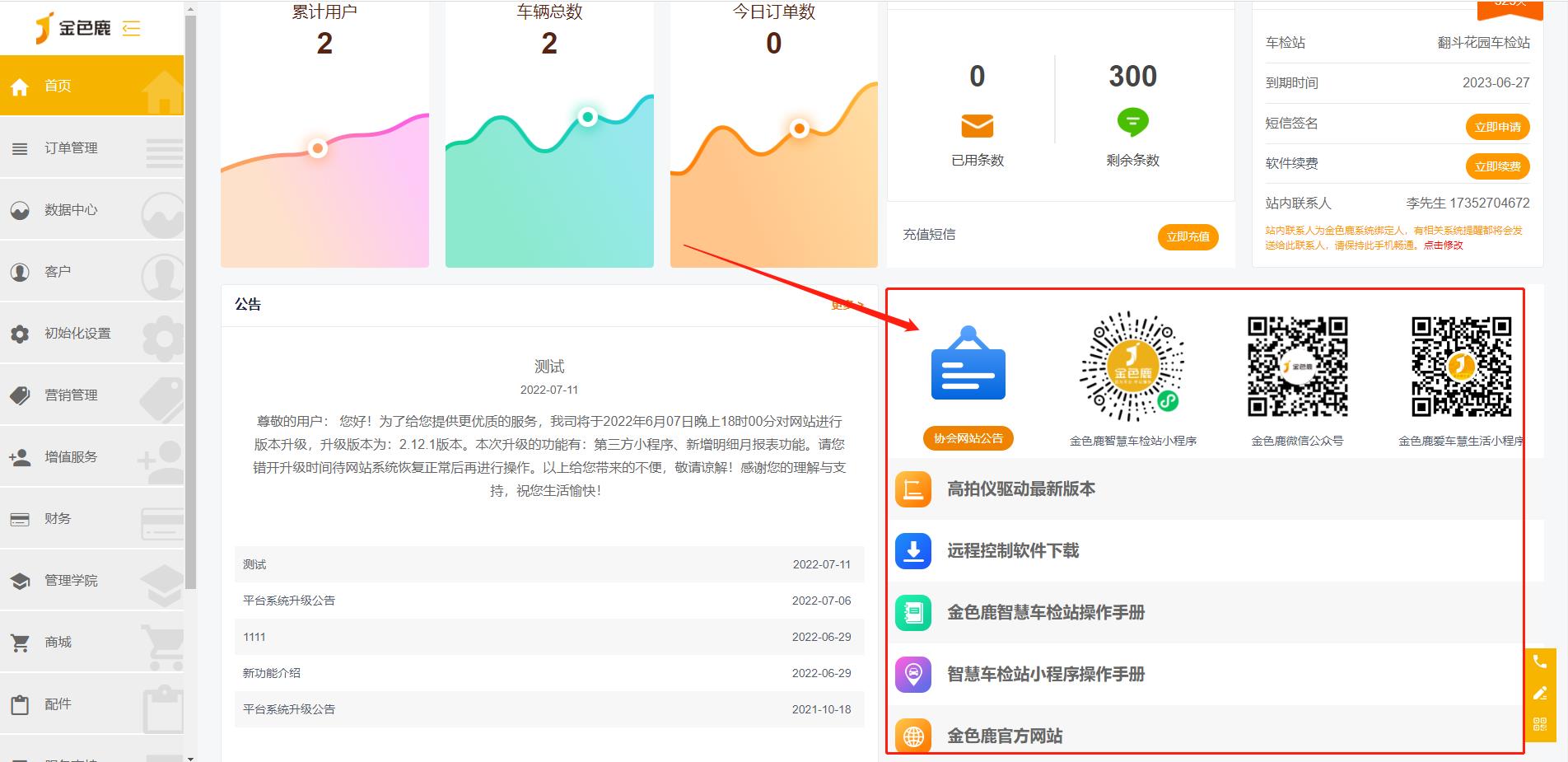Go to 初始化设置 menu
The height and width of the screenshot is (762, 1568).
[x=91, y=334]
